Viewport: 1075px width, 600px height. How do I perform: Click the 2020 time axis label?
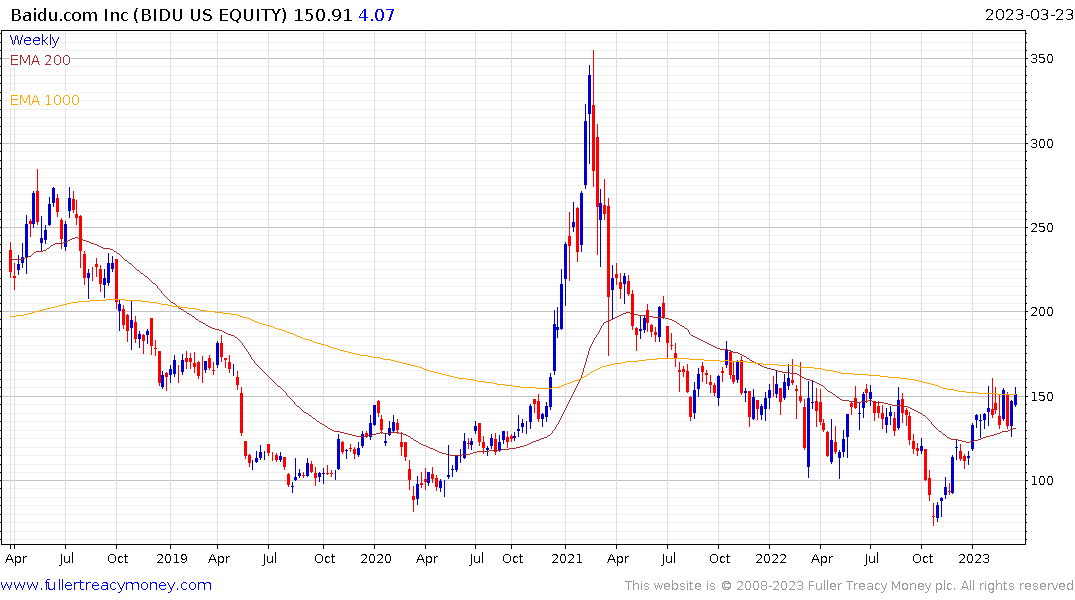[x=376, y=558]
